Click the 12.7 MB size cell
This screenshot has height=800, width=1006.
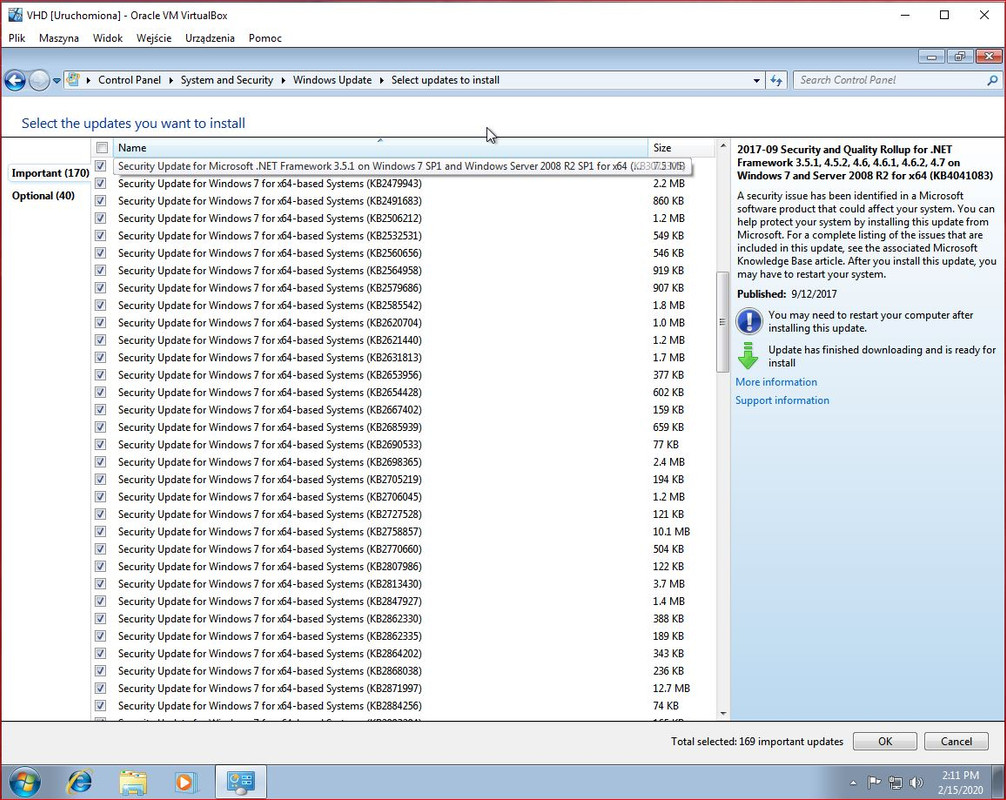671,688
